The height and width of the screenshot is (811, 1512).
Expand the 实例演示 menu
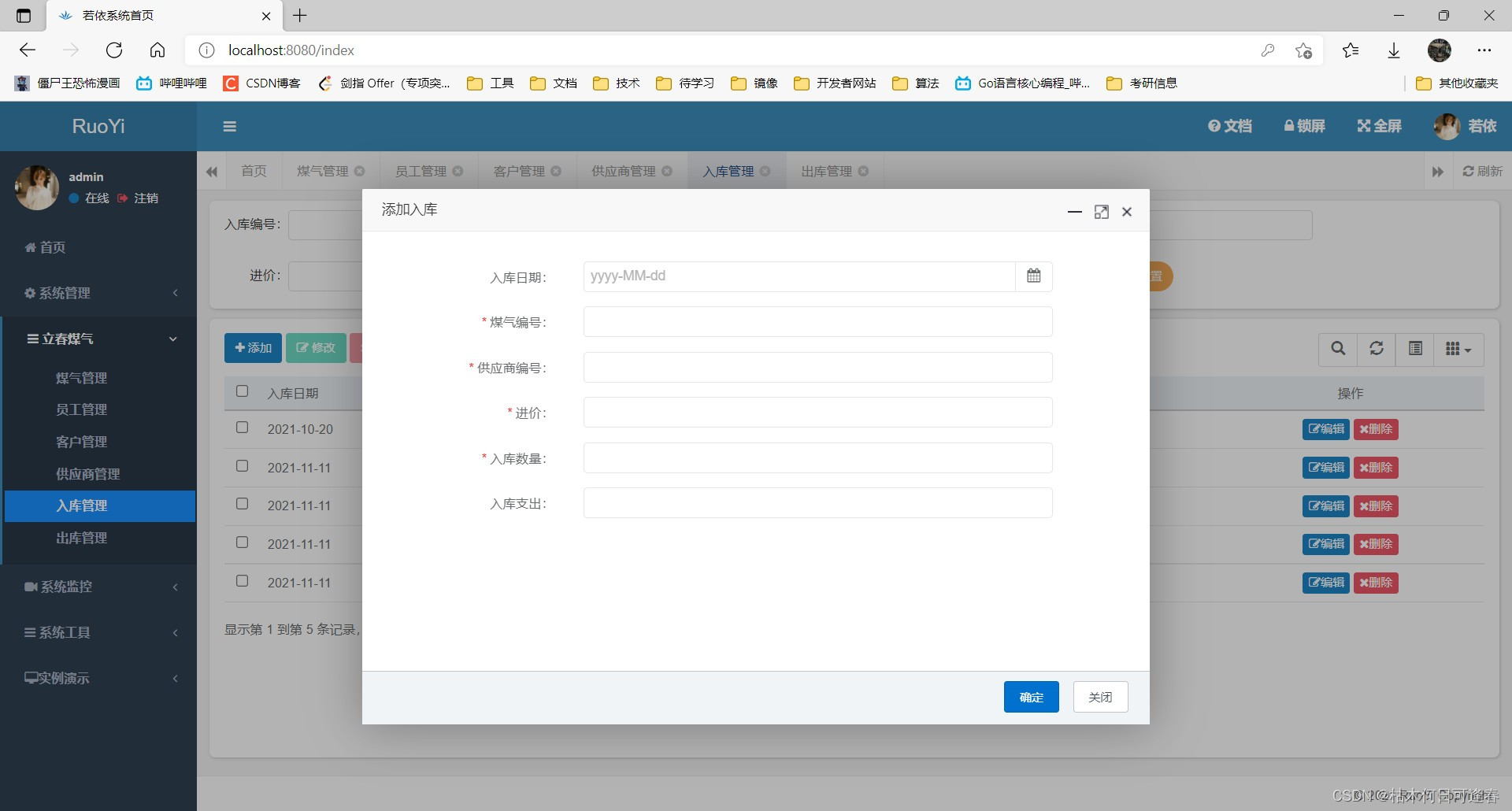(x=98, y=678)
